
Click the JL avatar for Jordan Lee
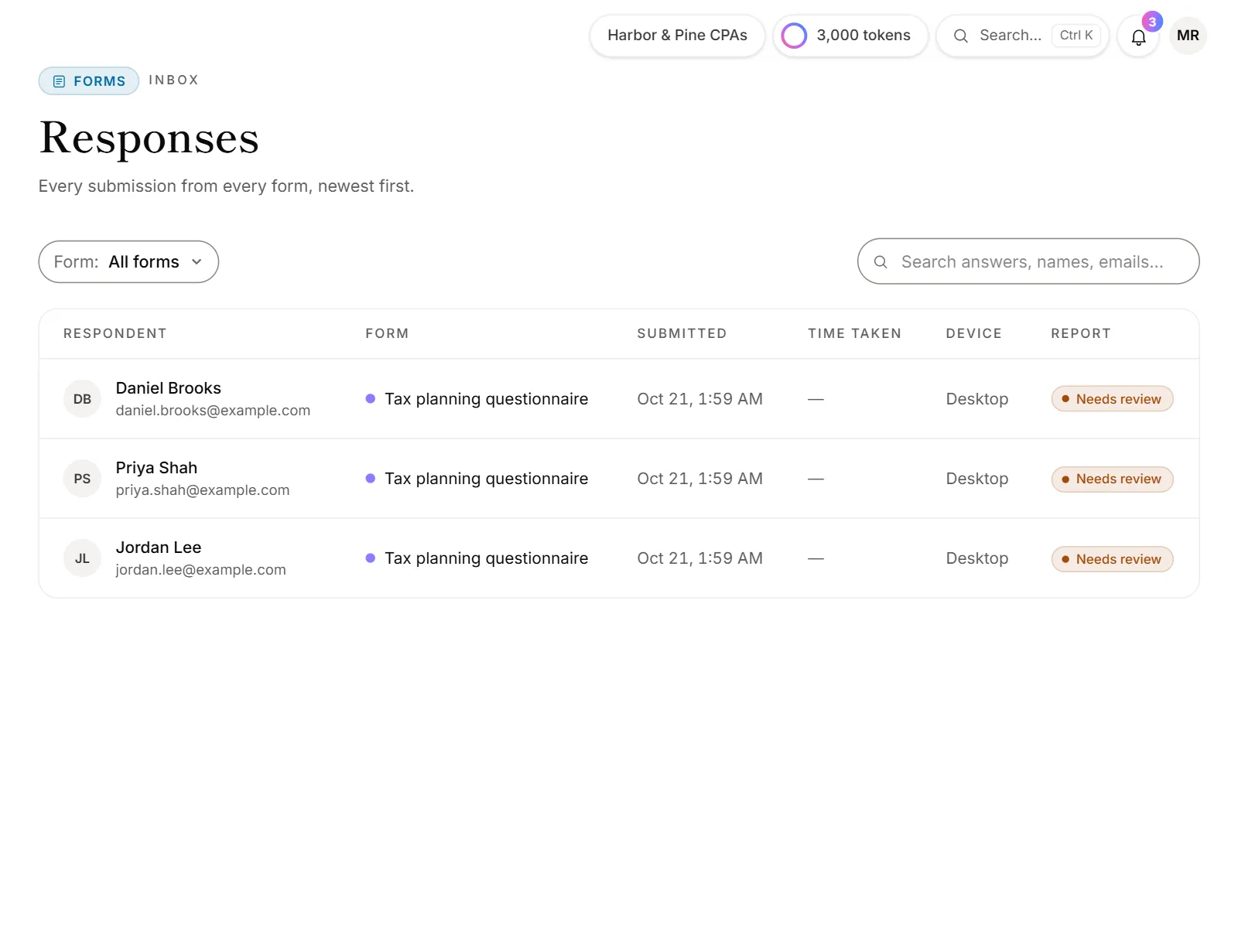[82, 558]
